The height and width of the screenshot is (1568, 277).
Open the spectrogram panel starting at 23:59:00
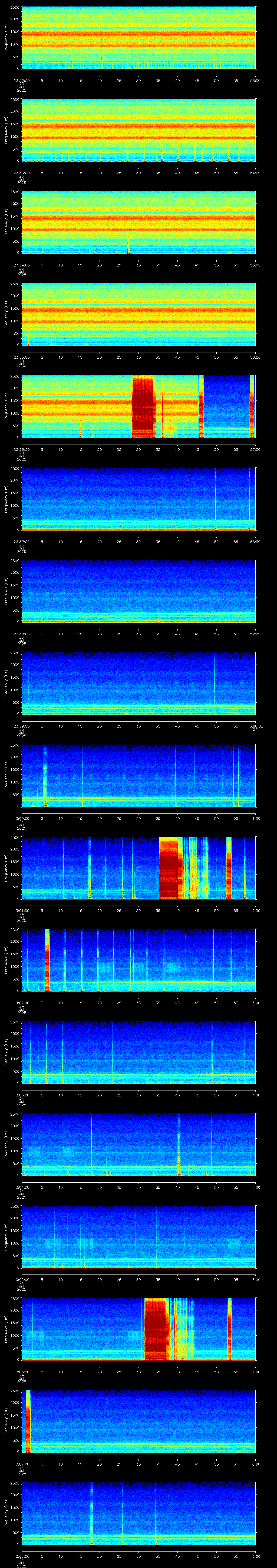(x=138, y=683)
